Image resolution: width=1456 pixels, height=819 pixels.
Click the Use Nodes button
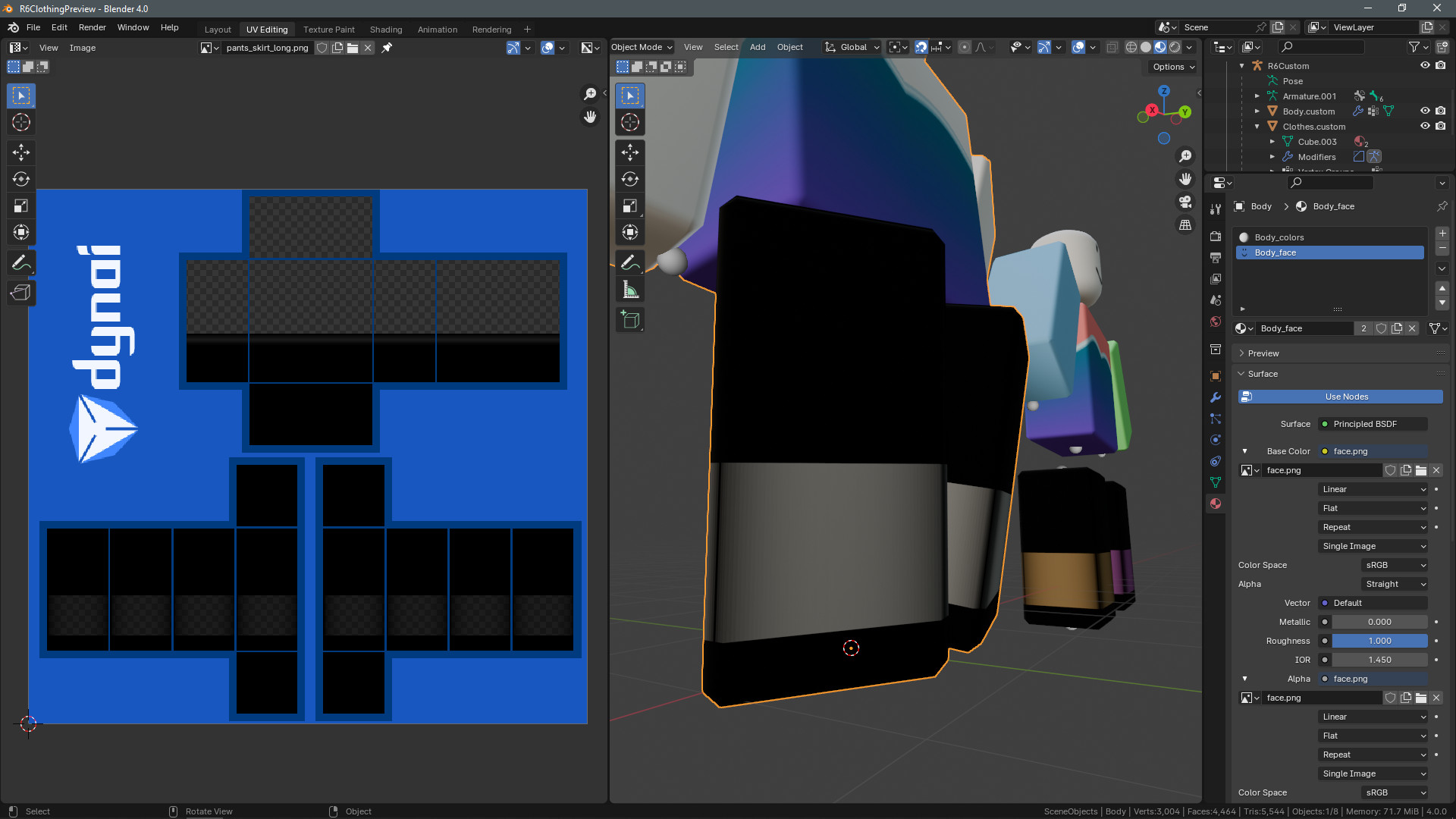[x=1340, y=397]
